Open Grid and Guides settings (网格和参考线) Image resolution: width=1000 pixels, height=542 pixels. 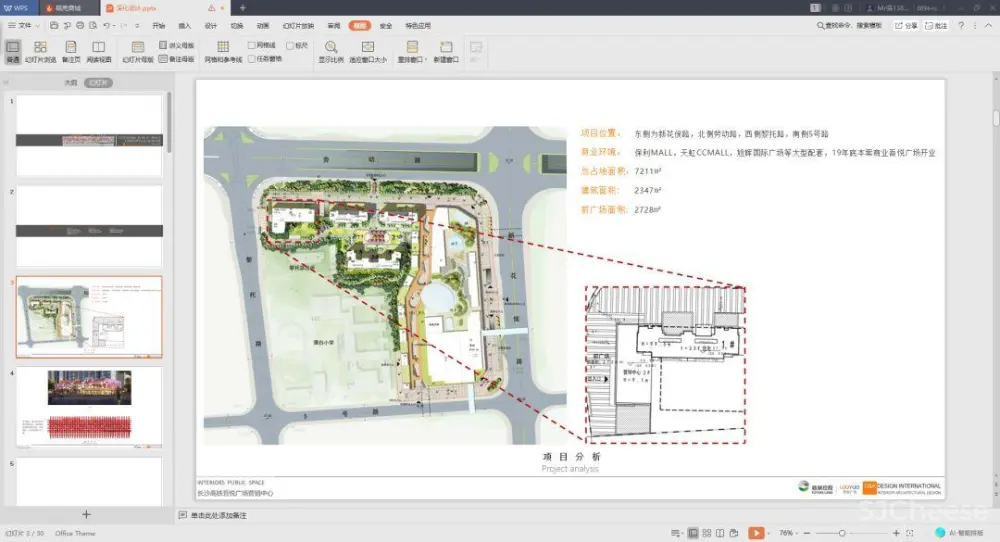tap(223, 51)
